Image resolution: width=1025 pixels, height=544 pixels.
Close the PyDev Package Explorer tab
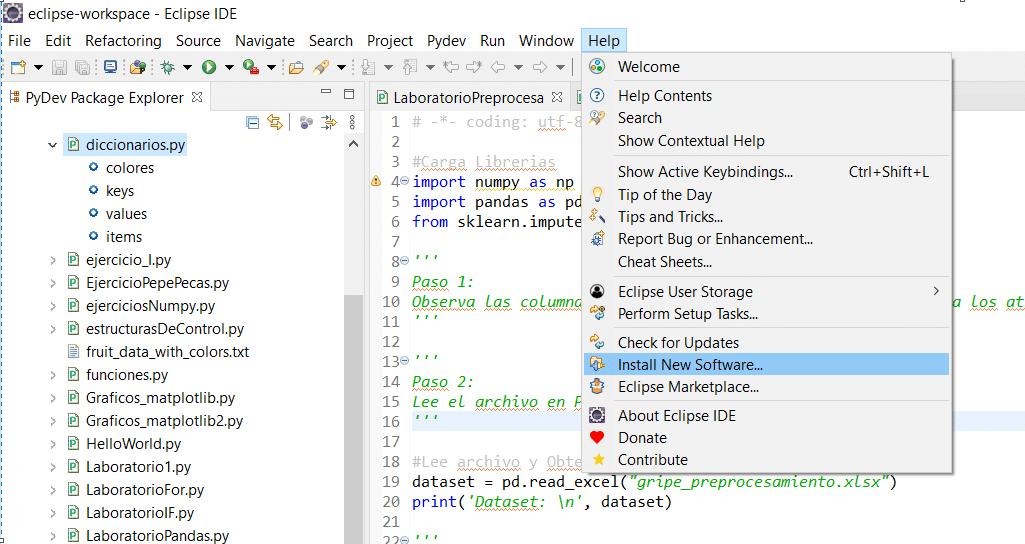[x=197, y=97]
